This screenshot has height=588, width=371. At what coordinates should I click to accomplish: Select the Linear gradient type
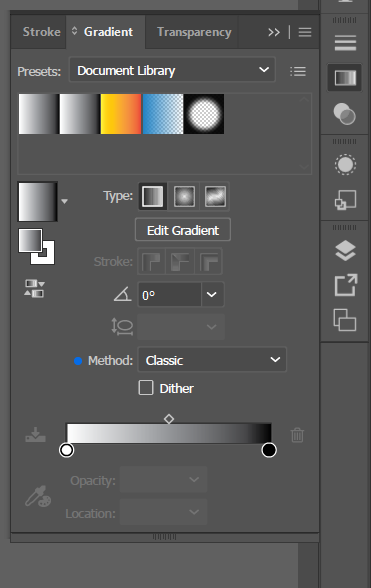153,196
